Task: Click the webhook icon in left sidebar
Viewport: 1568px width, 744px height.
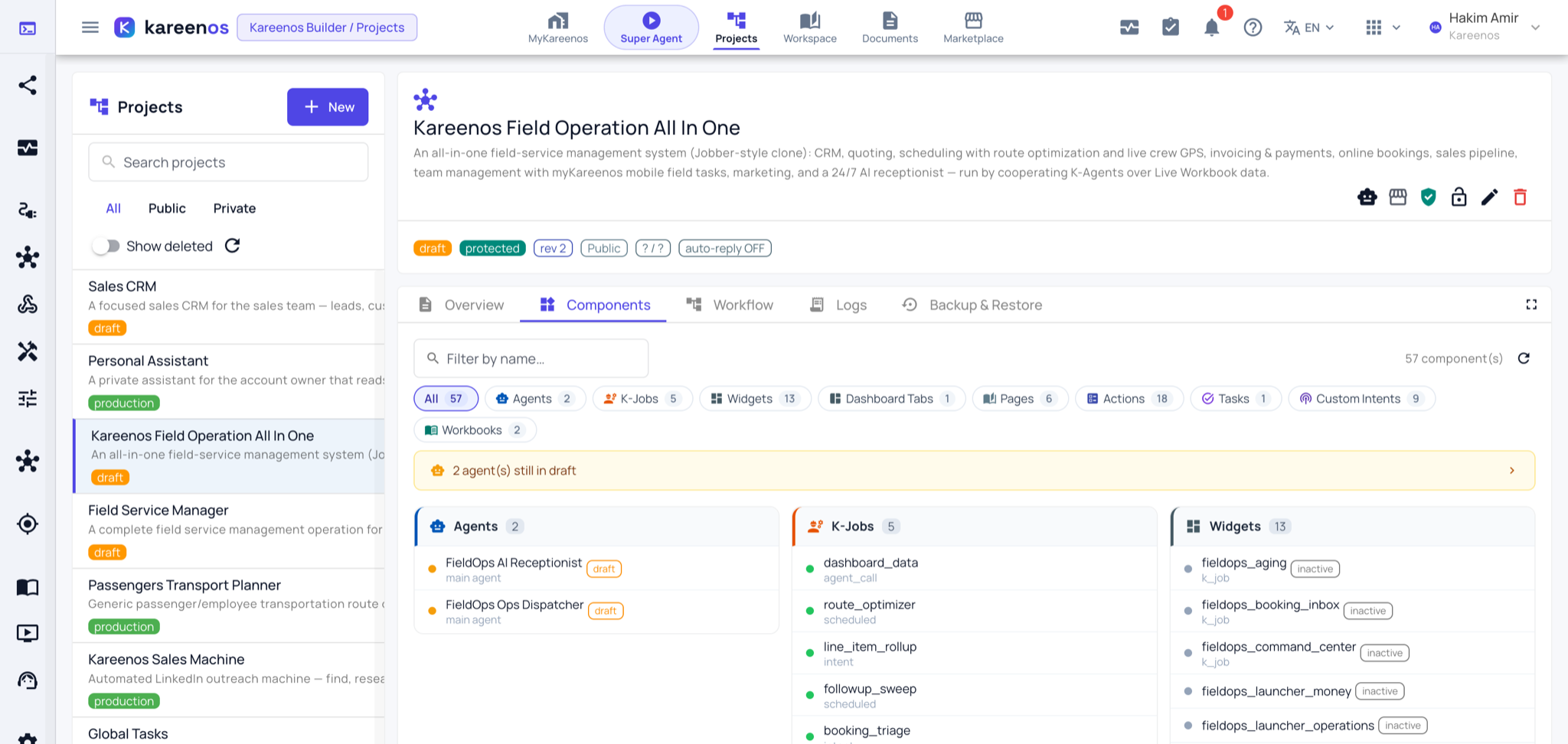Action: [28, 304]
